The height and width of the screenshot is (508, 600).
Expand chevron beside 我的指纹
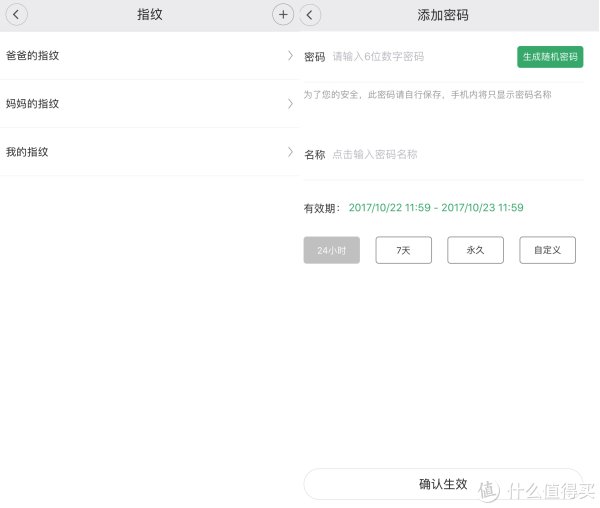point(290,152)
